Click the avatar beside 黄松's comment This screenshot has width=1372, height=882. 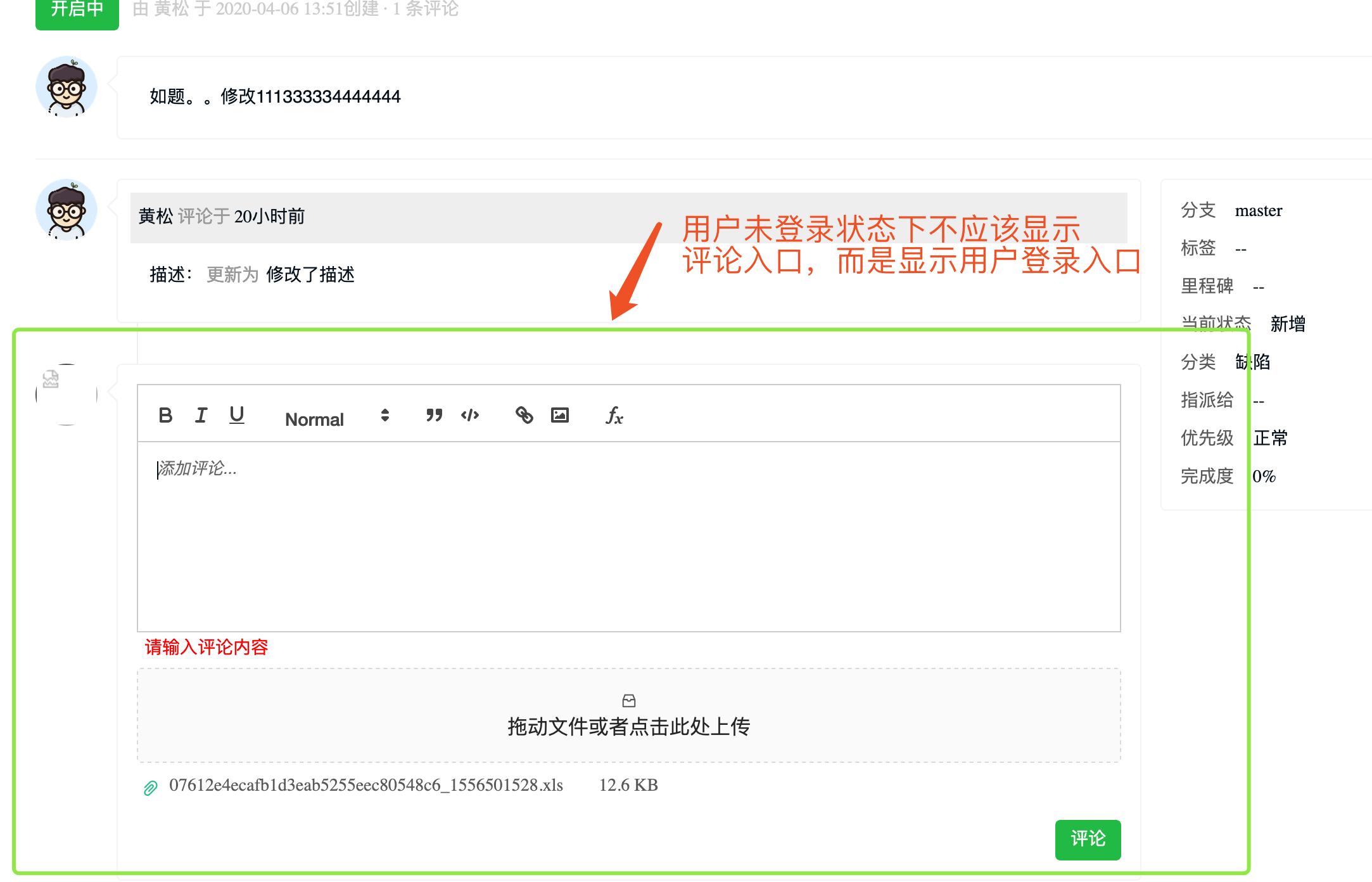coord(67,210)
